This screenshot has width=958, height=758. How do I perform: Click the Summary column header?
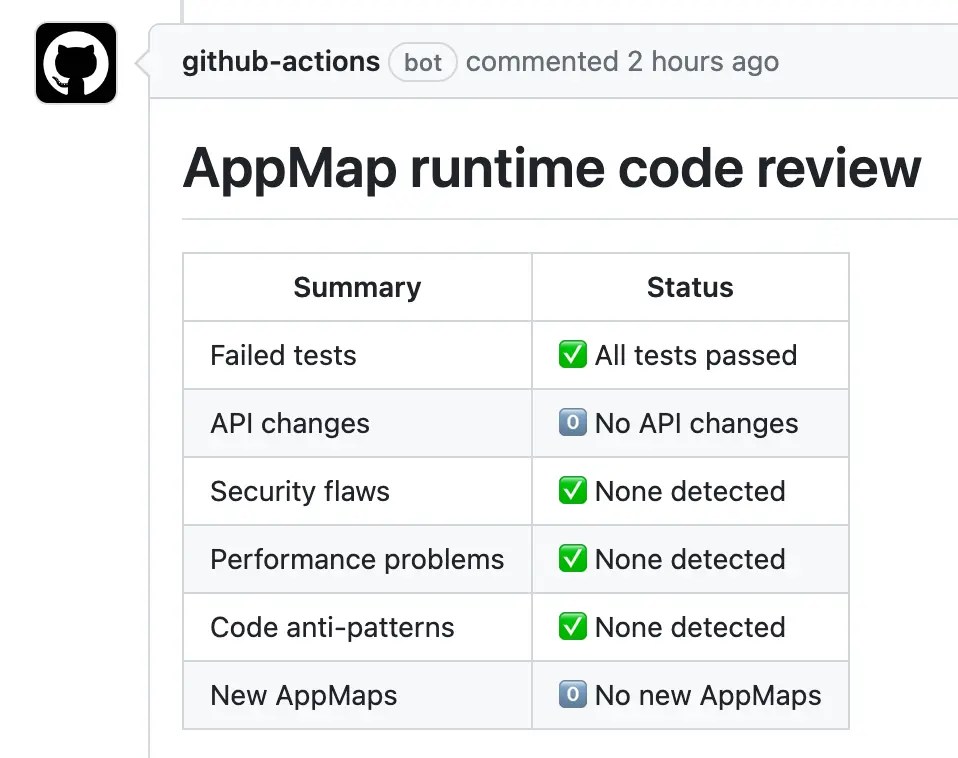tap(356, 287)
